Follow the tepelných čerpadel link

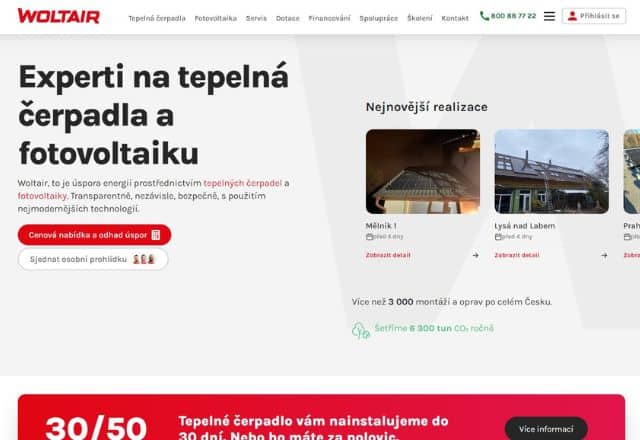tap(242, 183)
